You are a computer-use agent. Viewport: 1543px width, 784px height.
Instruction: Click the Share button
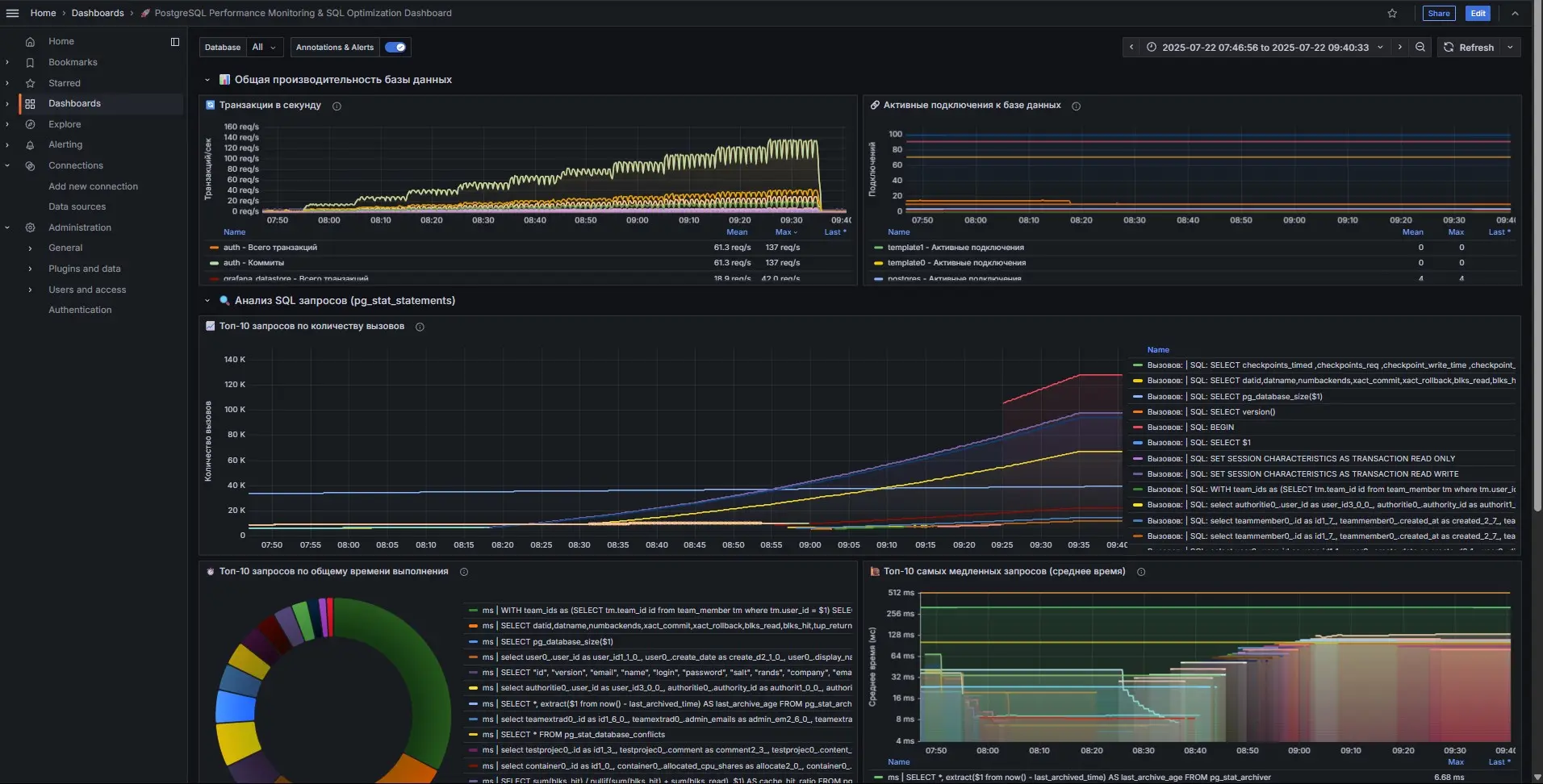tap(1438, 13)
